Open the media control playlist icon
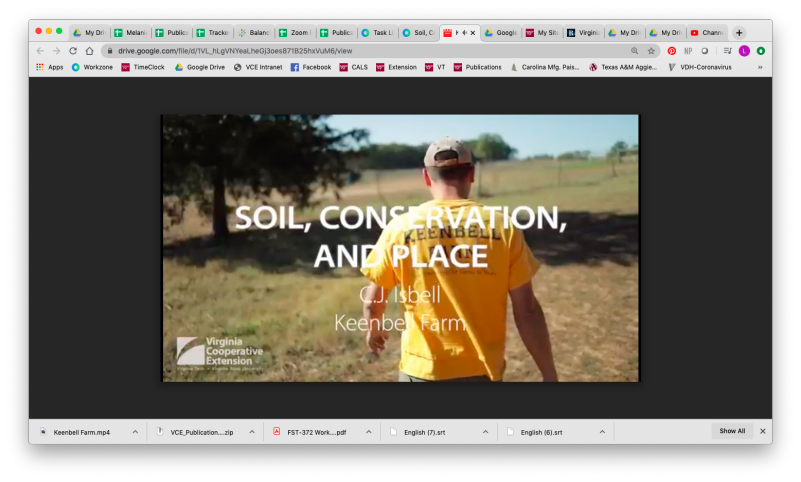The height and width of the screenshot is (482, 801). (x=728, y=51)
